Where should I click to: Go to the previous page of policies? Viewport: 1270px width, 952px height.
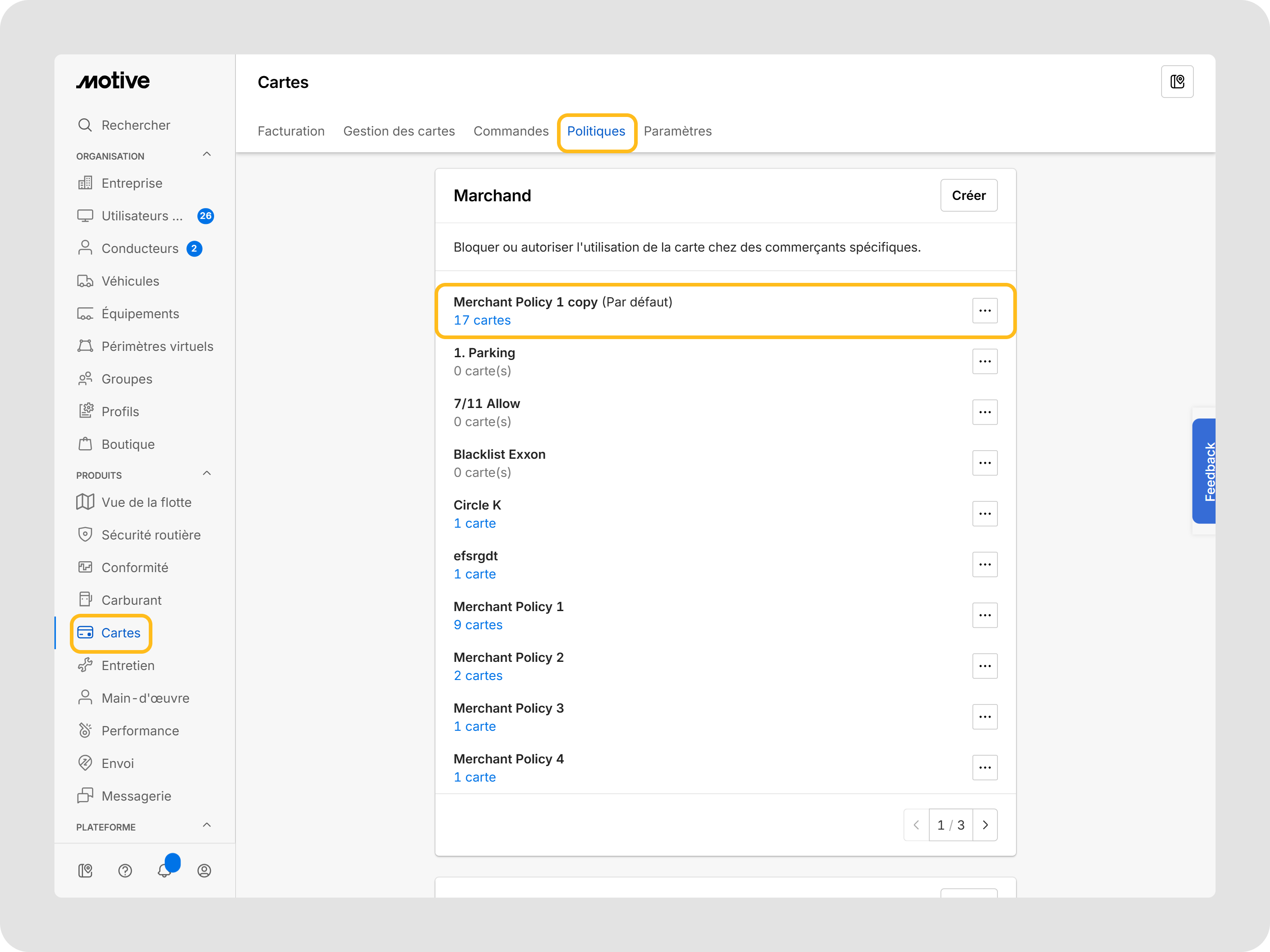[916, 825]
